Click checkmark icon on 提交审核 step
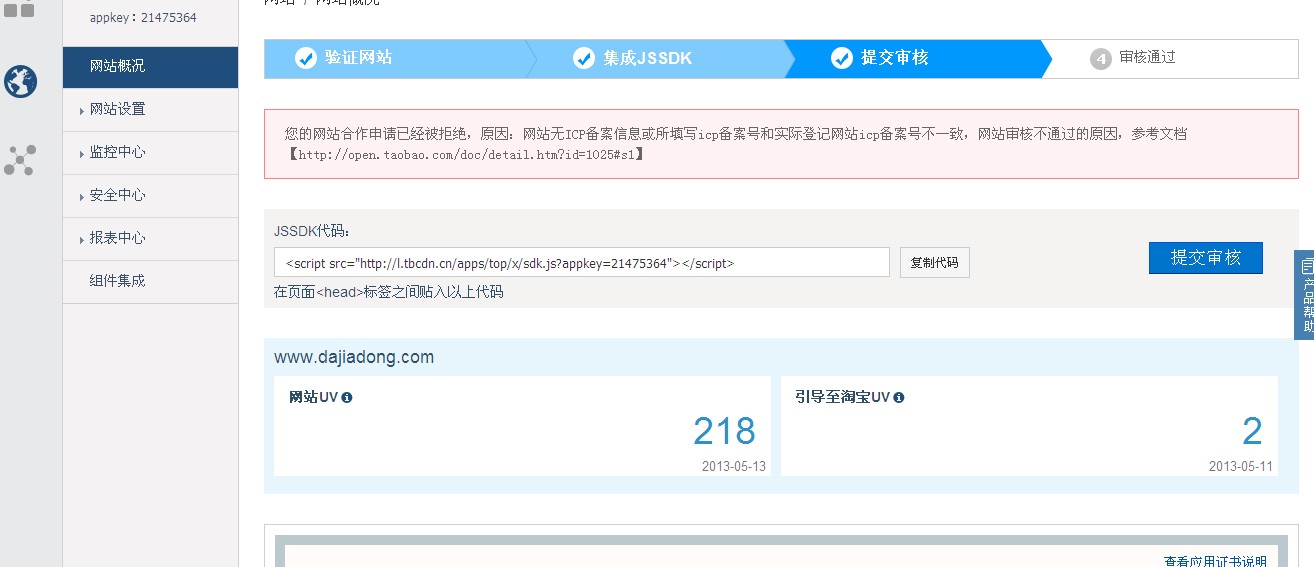Viewport: 1314px width, 567px height. click(842, 58)
